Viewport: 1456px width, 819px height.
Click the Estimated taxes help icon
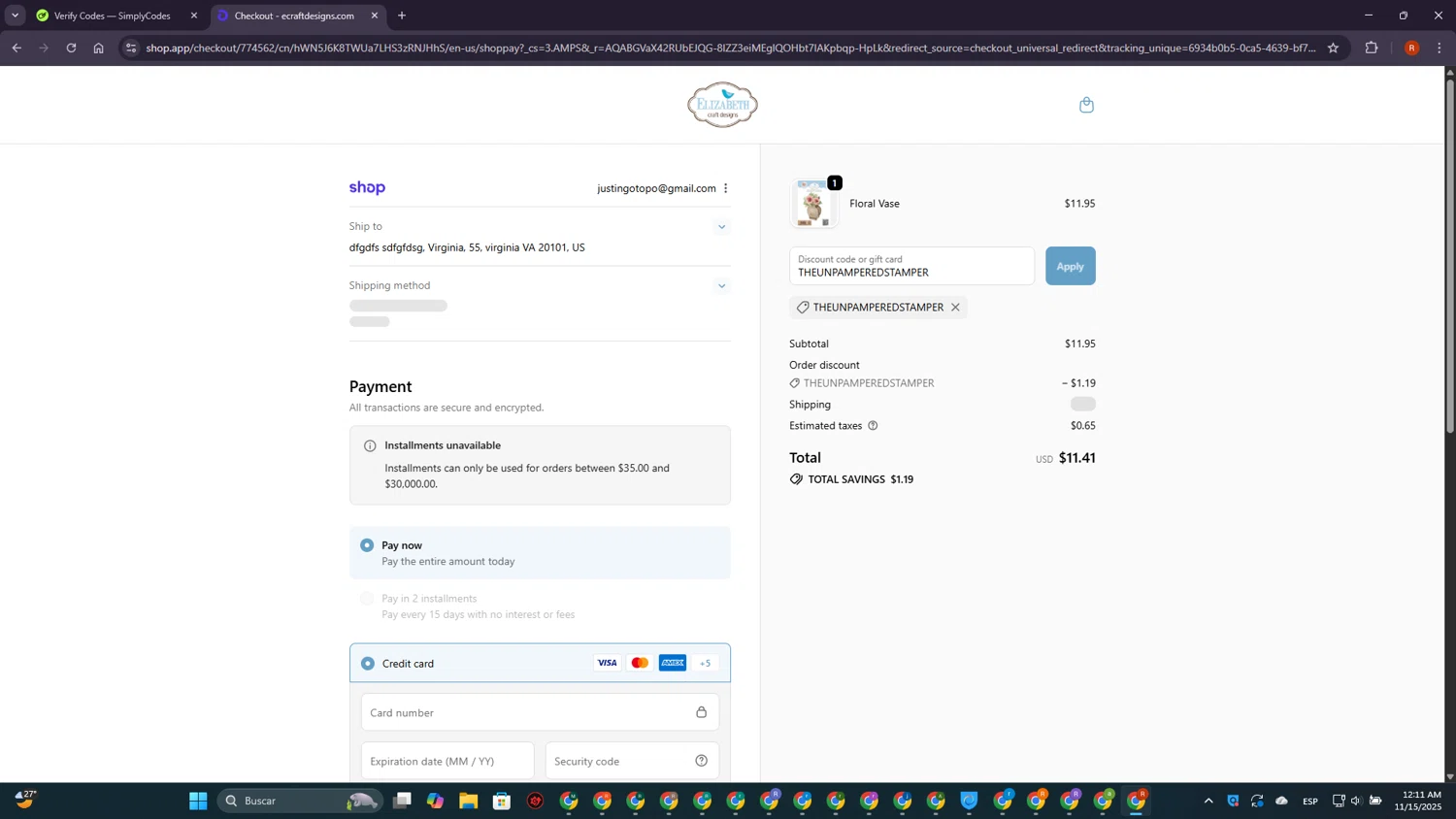(x=873, y=426)
